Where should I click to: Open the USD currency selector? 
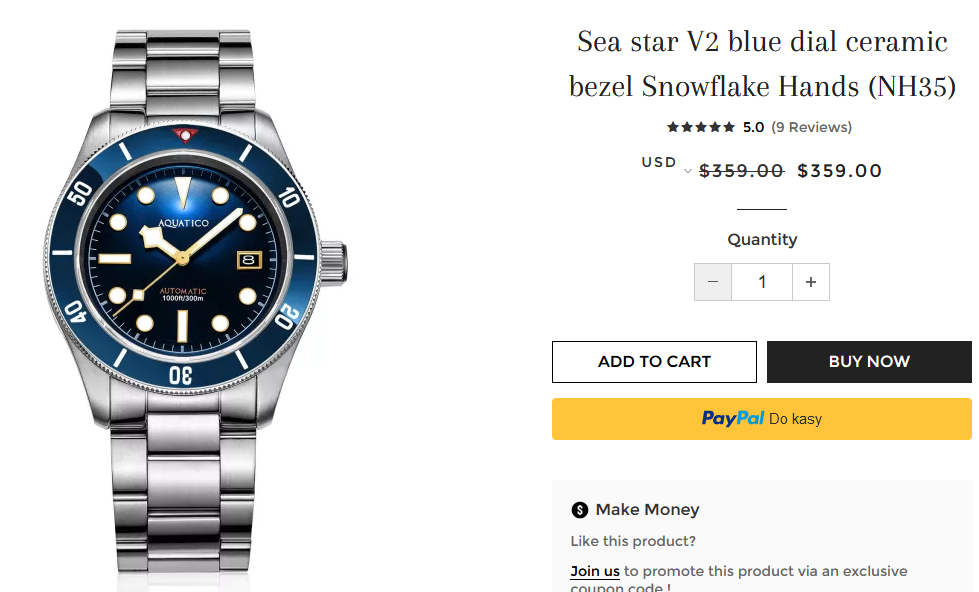pyautogui.click(x=660, y=163)
